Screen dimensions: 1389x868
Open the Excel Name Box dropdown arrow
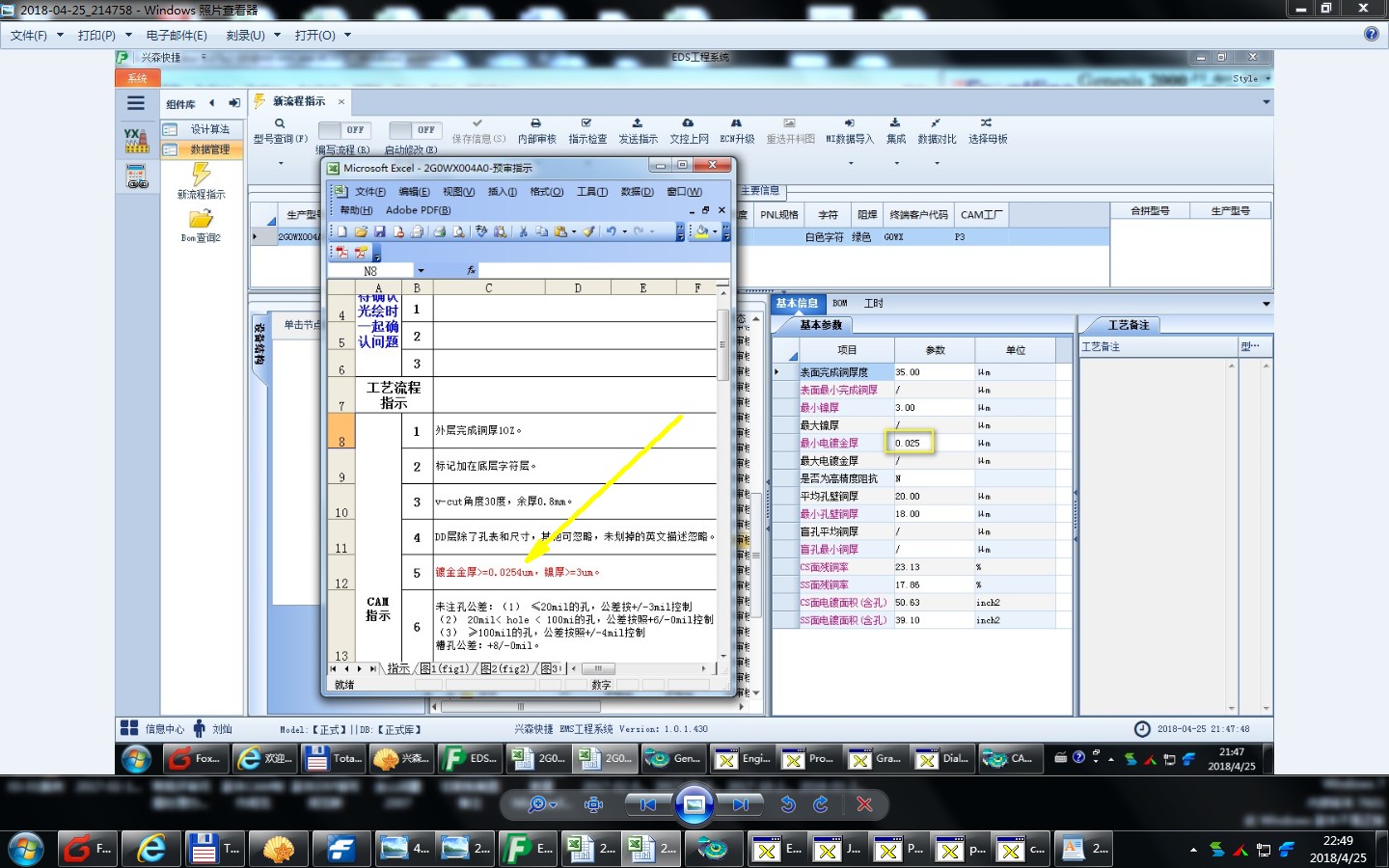421,271
